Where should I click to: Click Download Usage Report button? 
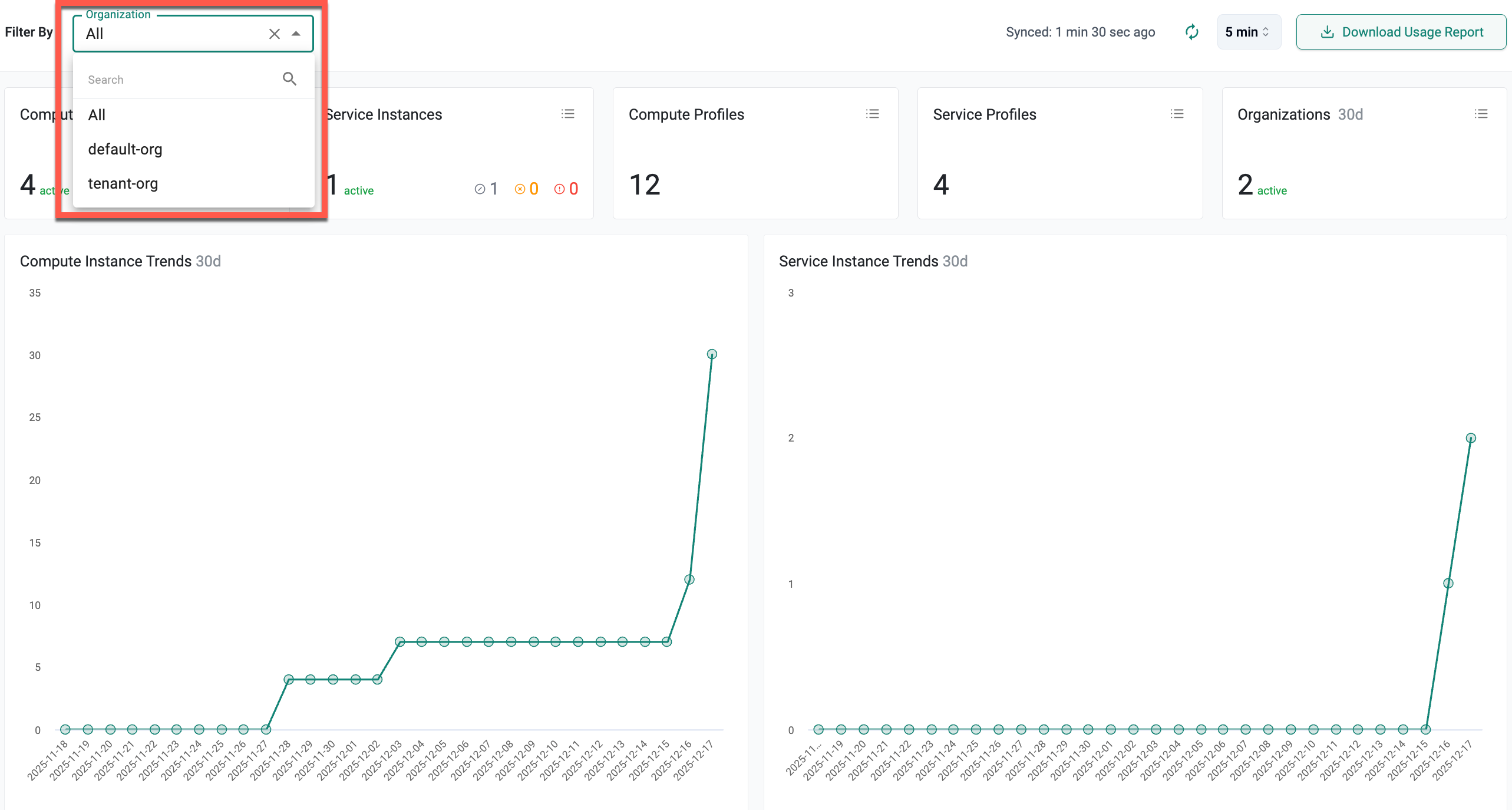[1401, 32]
